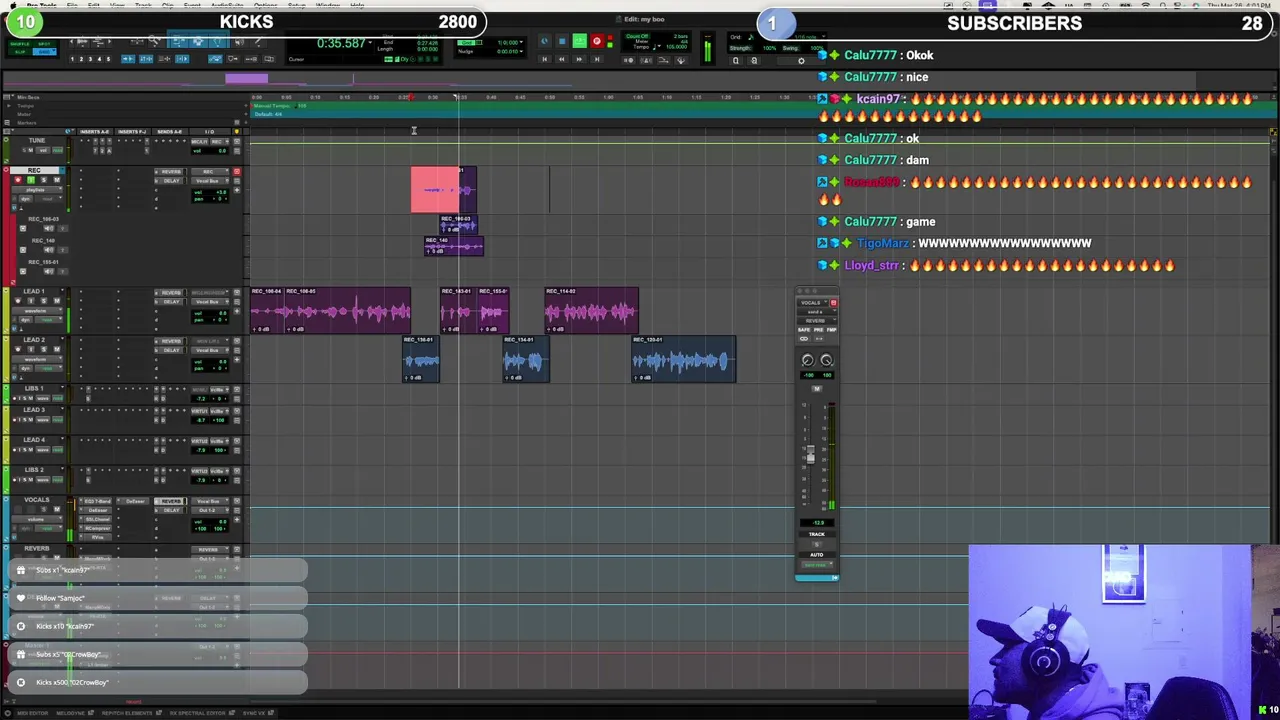Click the Rewind transport button
This screenshot has width=1280, height=720.
pos(562,59)
